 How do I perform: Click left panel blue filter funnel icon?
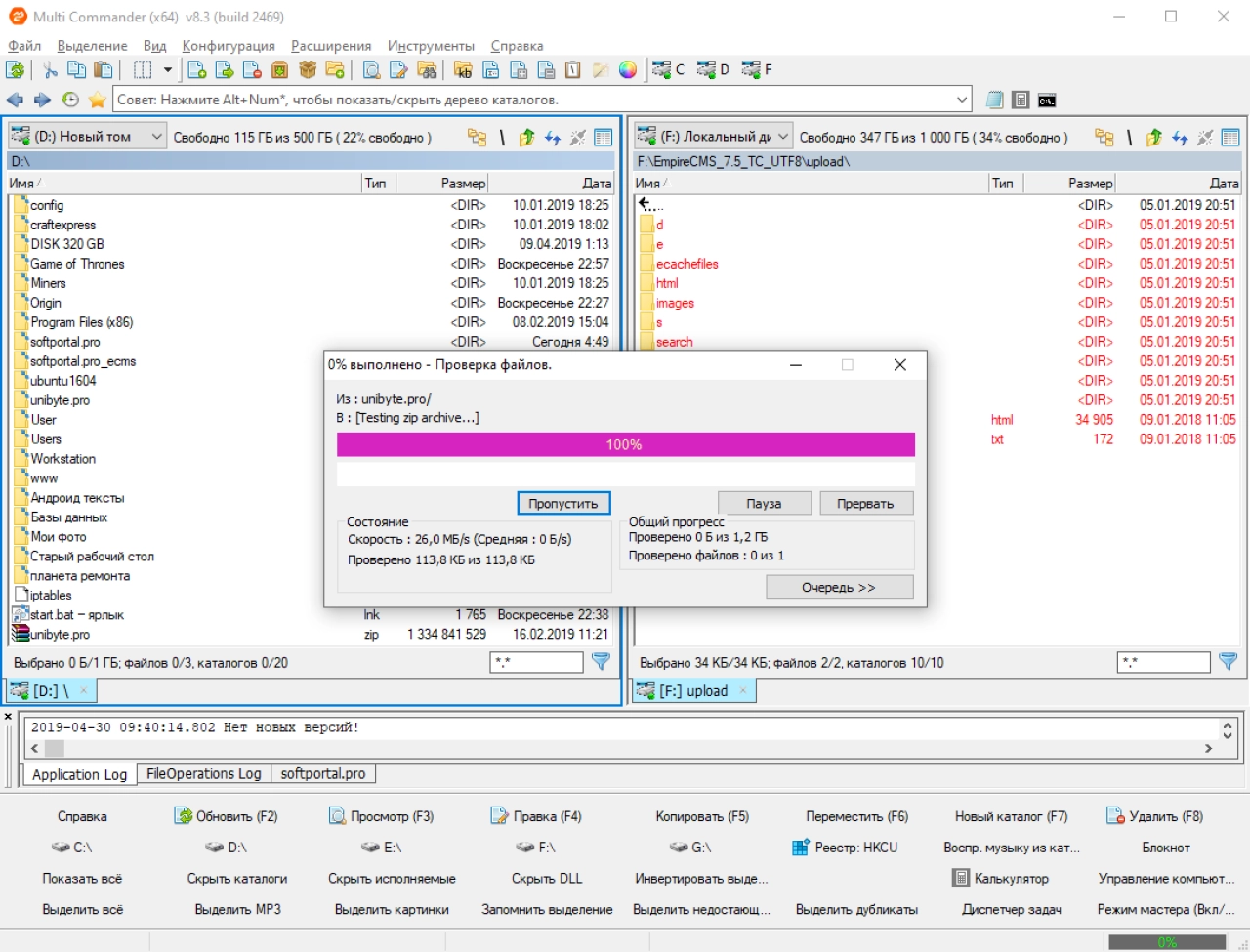[x=602, y=662]
